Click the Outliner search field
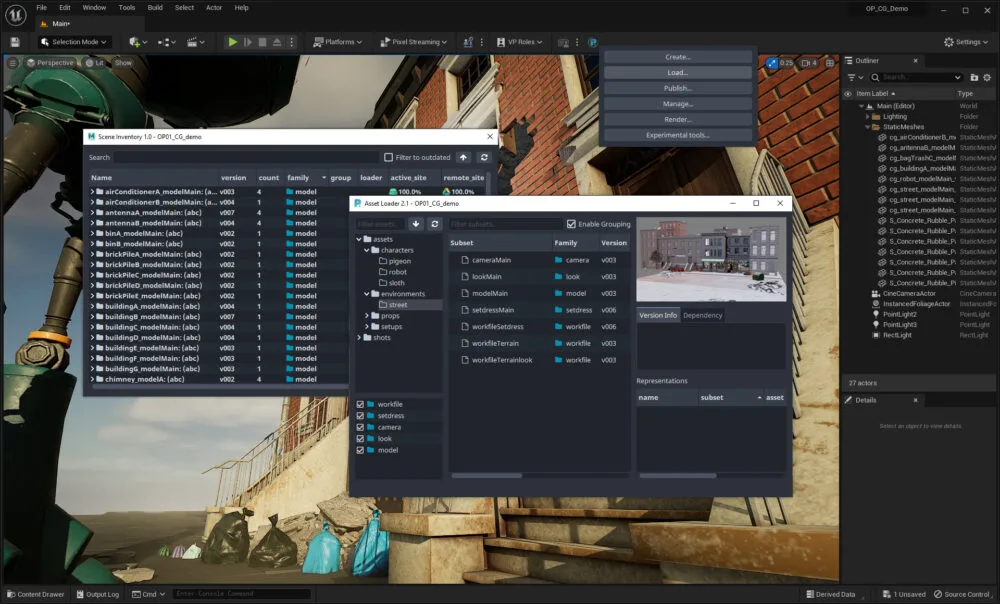This screenshot has width=1000, height=604. click(916, 77)
